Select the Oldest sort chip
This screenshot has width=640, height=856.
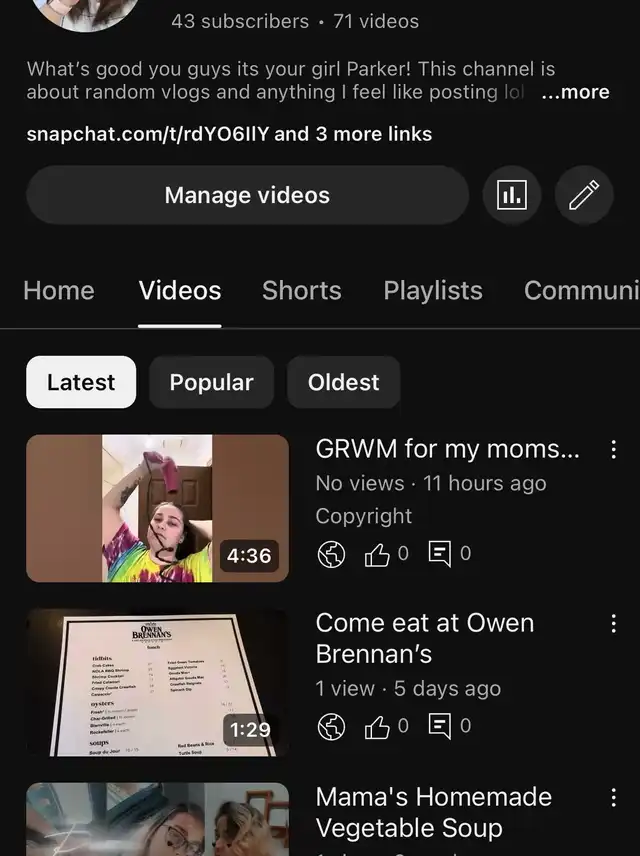pyautogui.click(x=343, y=382)
